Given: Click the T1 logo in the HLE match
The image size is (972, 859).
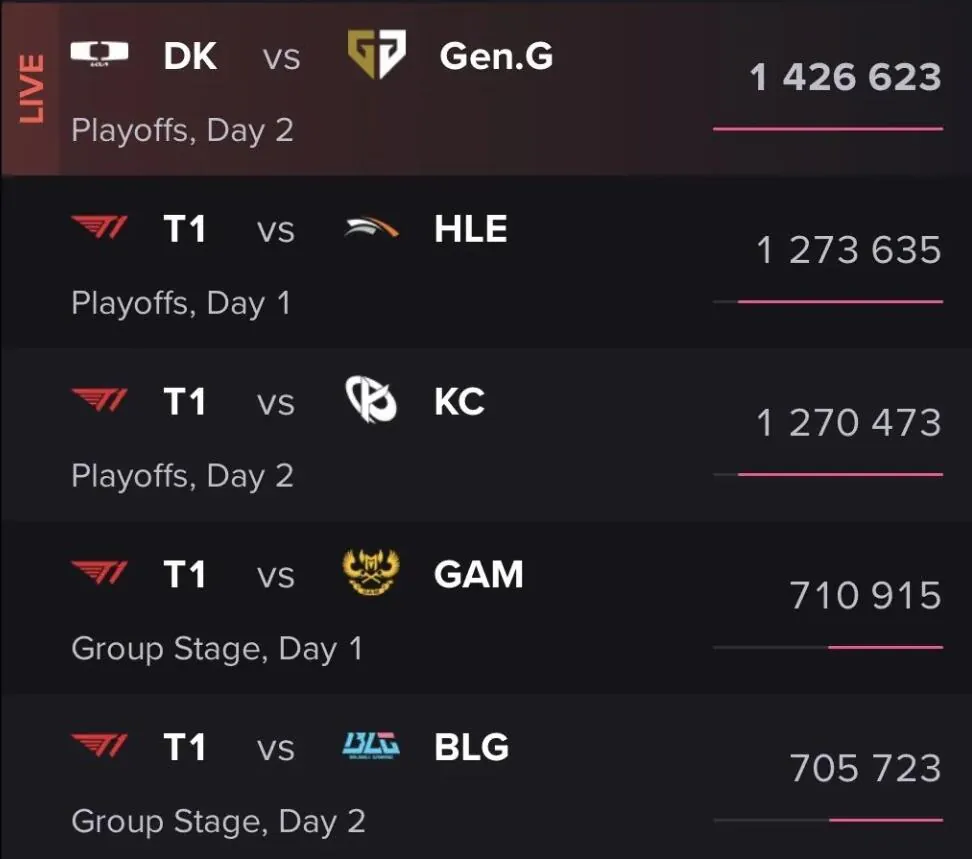Looking at the screenshot, I should [99, 227].
